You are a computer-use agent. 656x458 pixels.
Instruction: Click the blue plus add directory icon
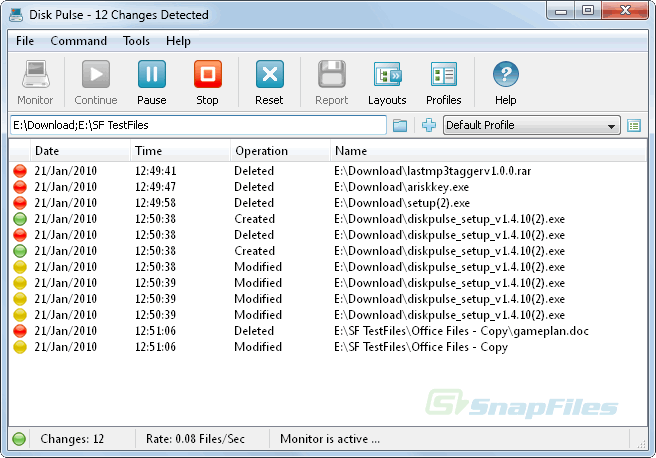pyautogui.click(x=428, y=125)
